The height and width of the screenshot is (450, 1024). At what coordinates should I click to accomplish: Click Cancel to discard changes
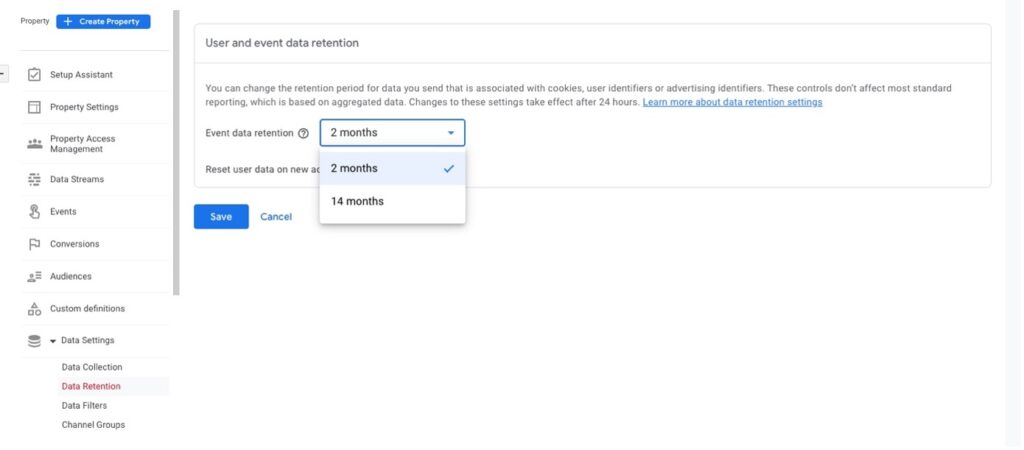tap(276, 217)
